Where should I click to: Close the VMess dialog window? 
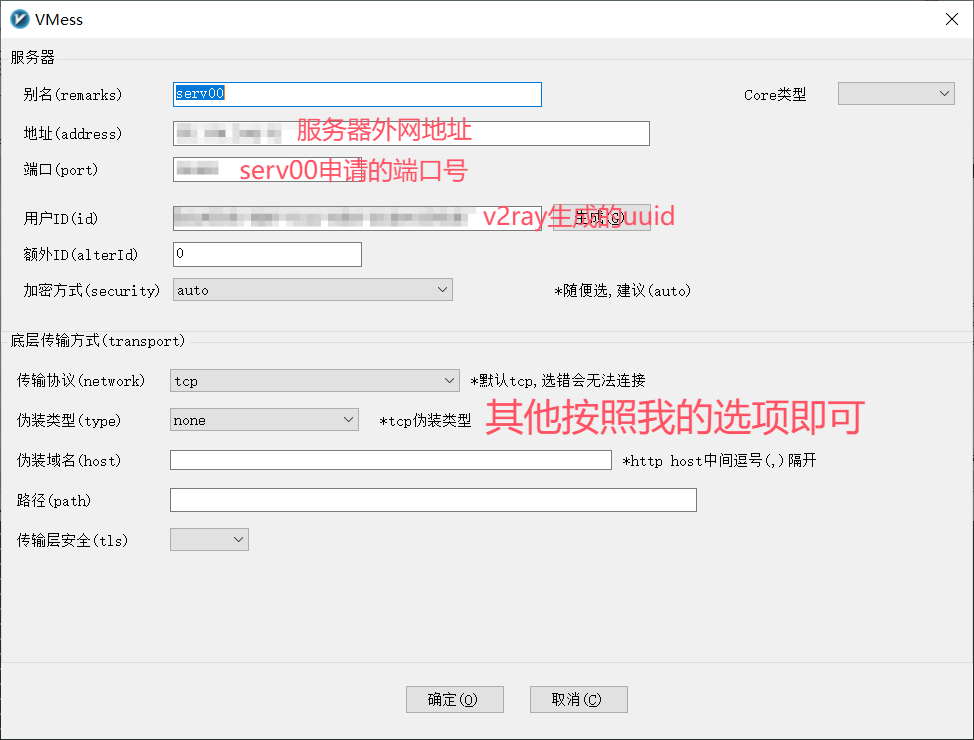pyautogui.click(x=952, y=19)
